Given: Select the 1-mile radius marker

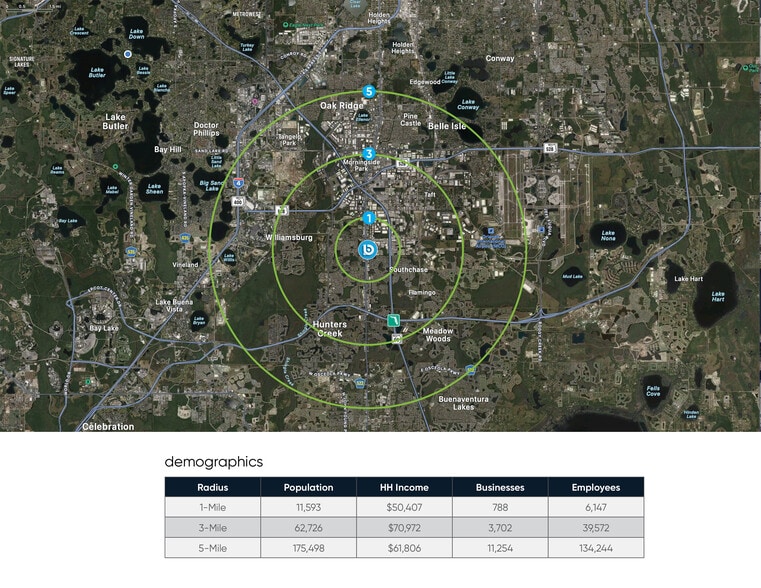Looking at the screenshot, I should (368, 218).
